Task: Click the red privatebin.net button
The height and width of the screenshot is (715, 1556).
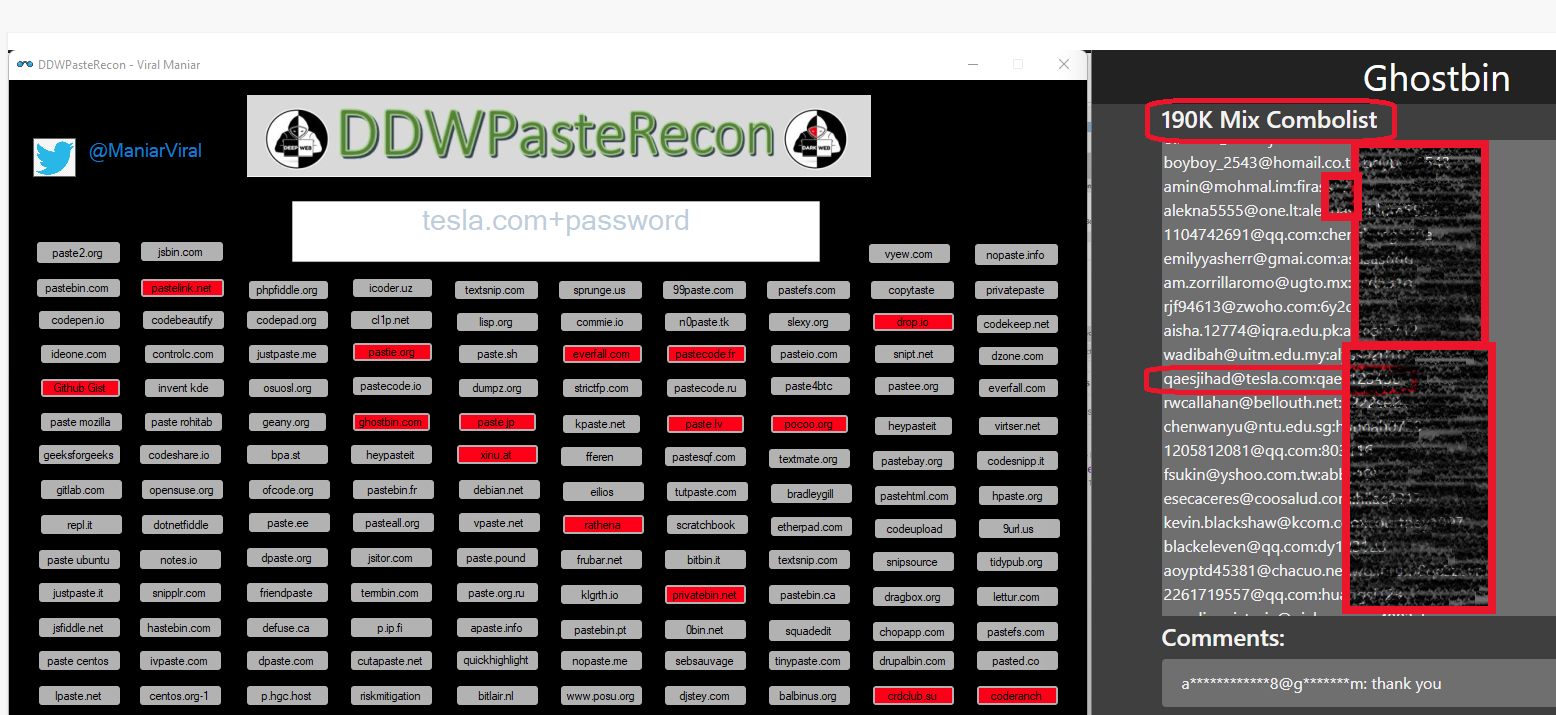Action: [705, 595]
